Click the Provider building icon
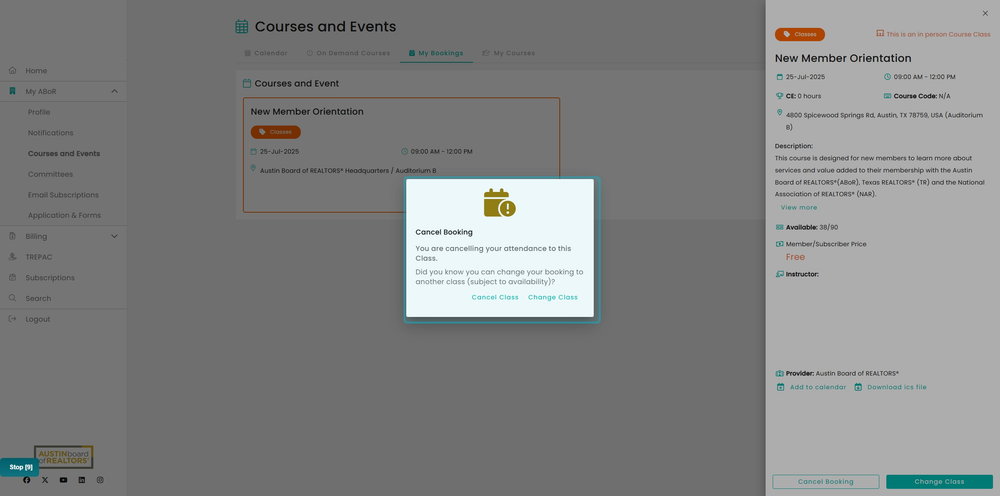The image size is (1000, 496). click(x=779, y=374)
